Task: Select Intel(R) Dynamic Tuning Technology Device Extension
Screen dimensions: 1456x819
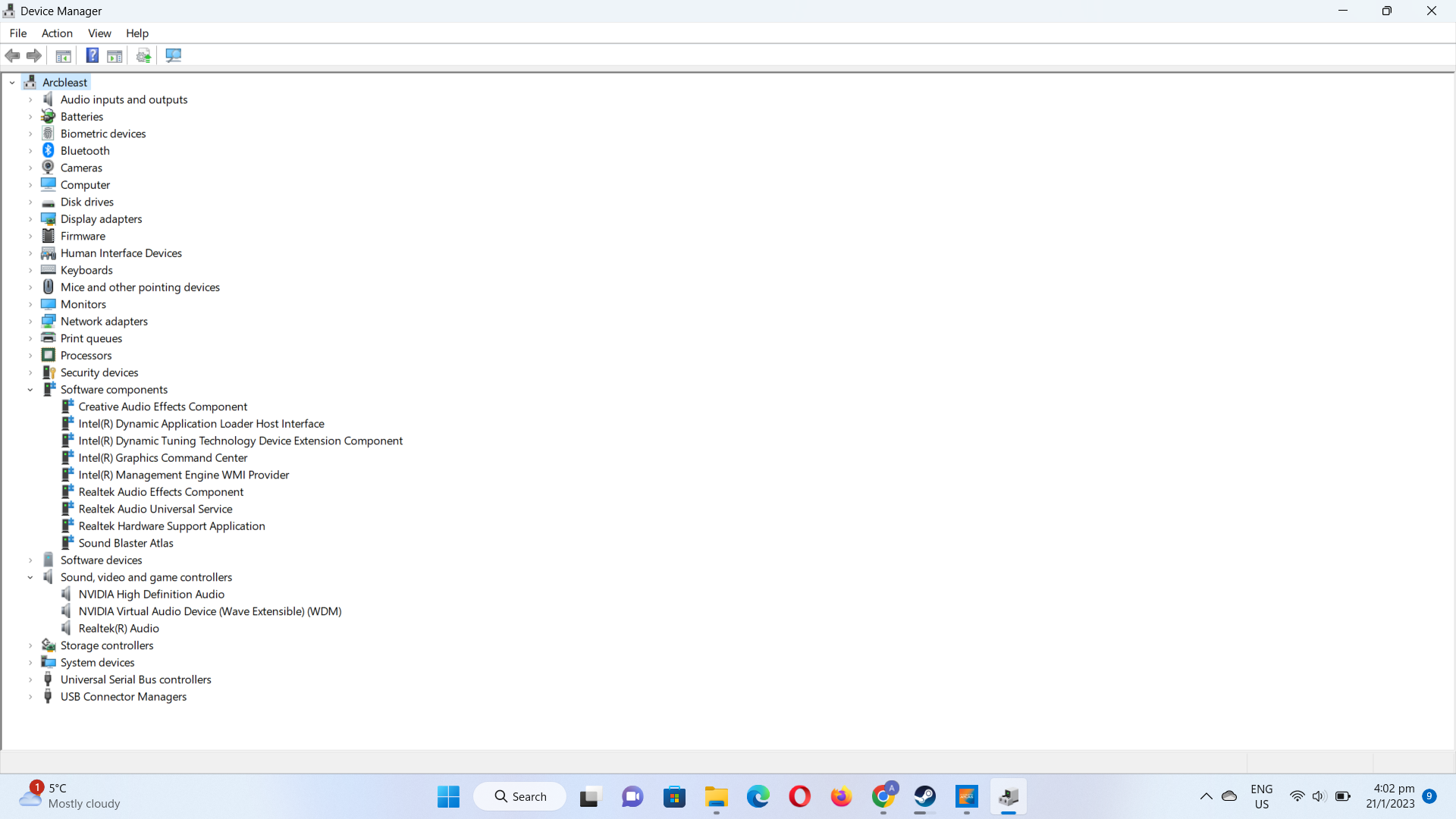Action: click(241, 441)
